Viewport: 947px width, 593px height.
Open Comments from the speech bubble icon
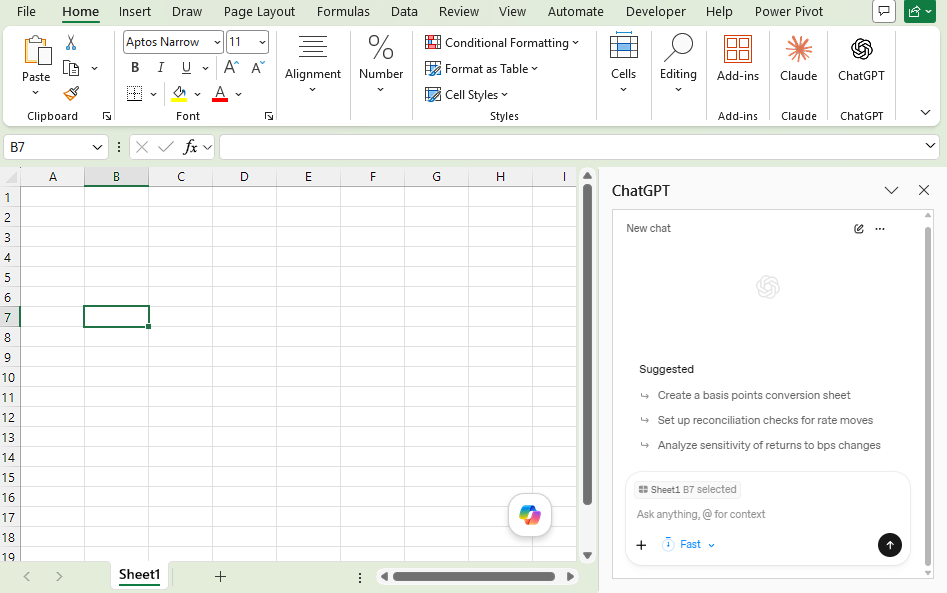[x=884, y=11]
